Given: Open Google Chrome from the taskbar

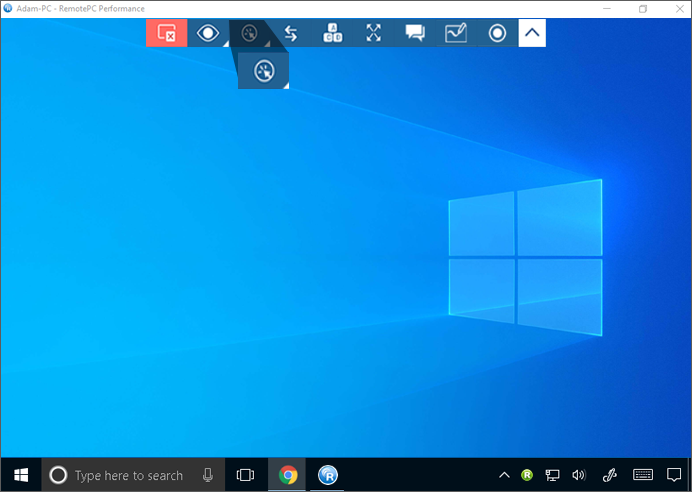Looking at the screenshot, I should (288, 475).
